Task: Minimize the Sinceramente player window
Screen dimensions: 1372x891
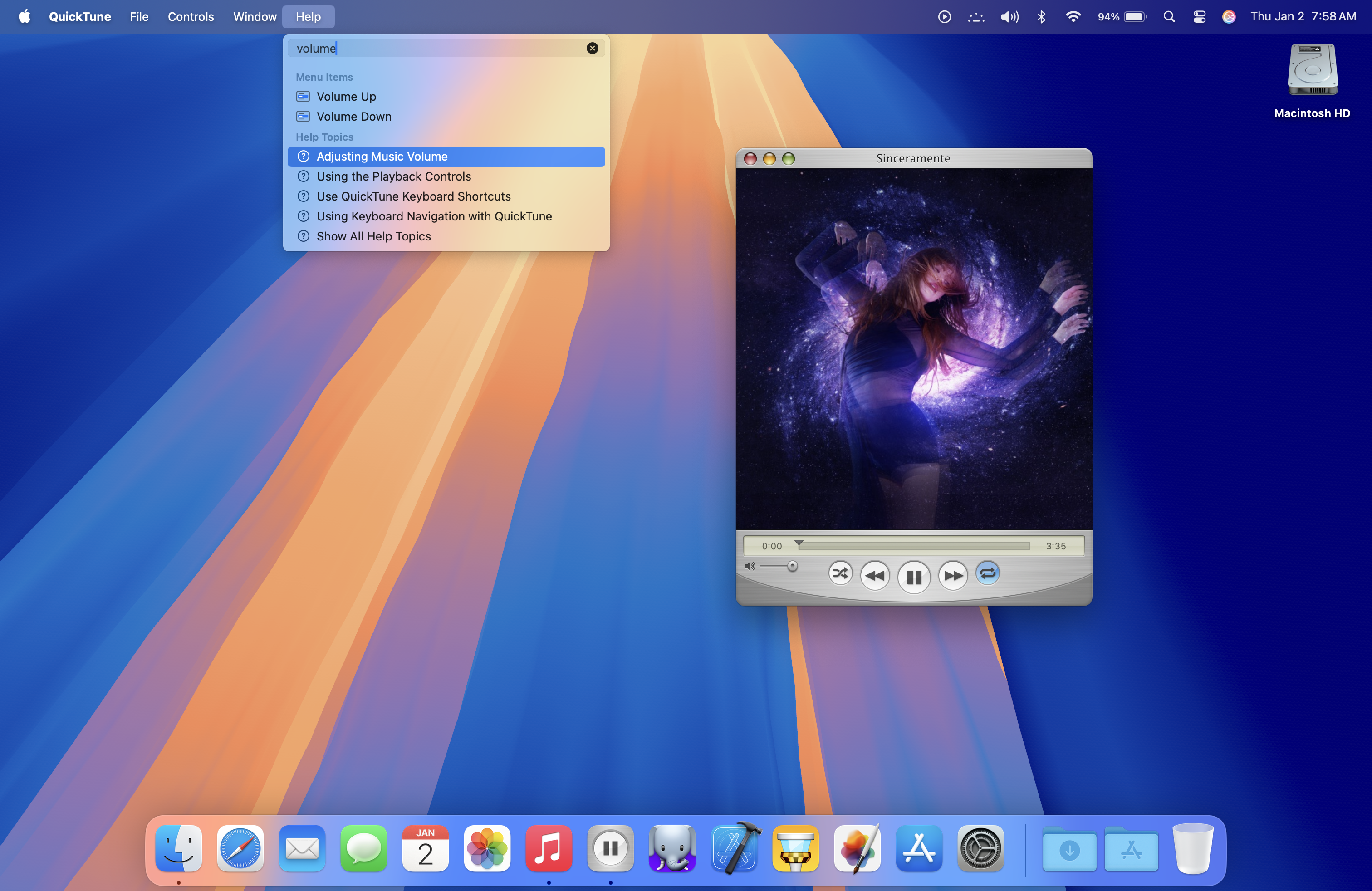Action: pos(769,158)
